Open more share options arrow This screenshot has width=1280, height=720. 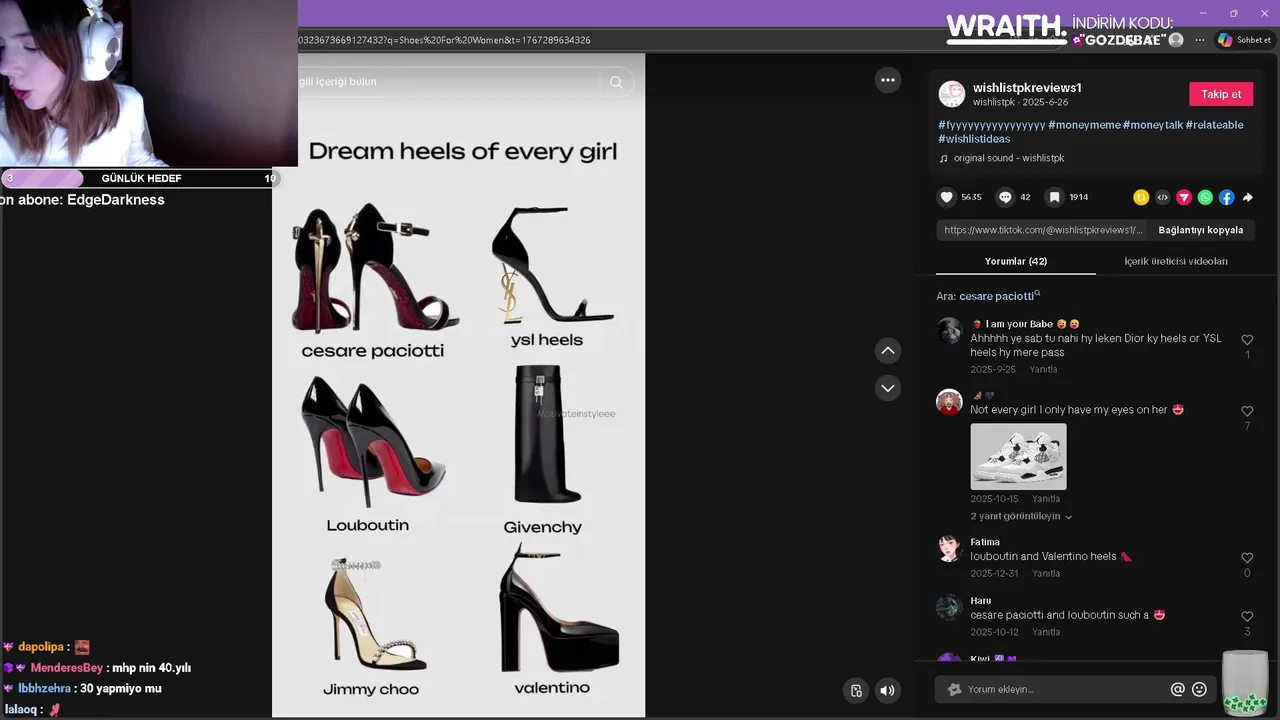coord(1247,198)
